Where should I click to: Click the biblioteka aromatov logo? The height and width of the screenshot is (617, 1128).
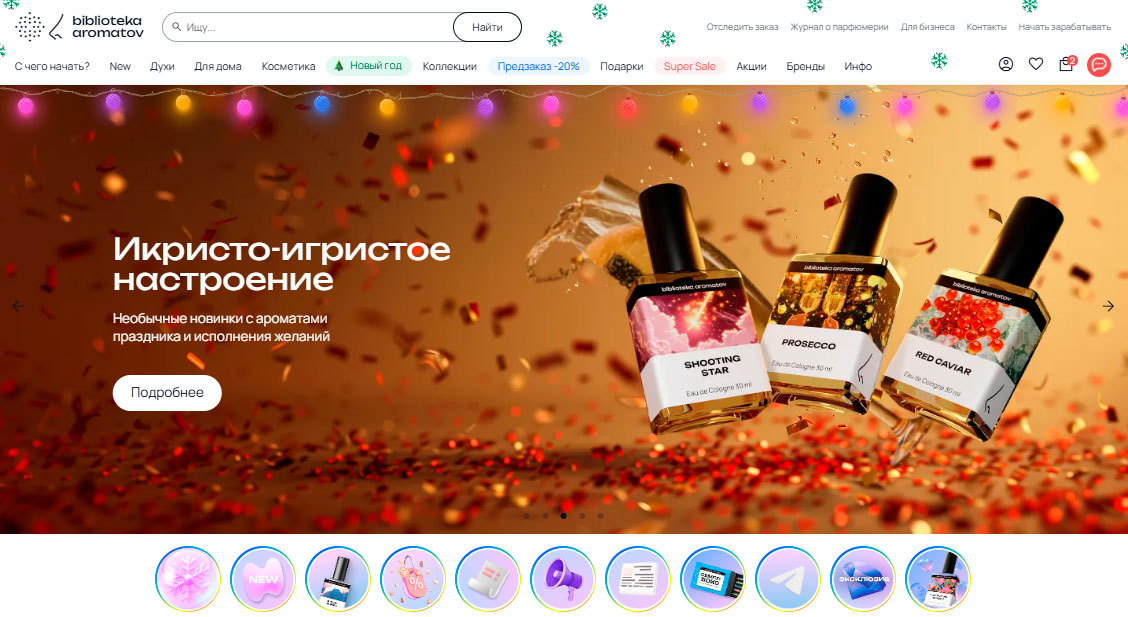coord(79,27)
